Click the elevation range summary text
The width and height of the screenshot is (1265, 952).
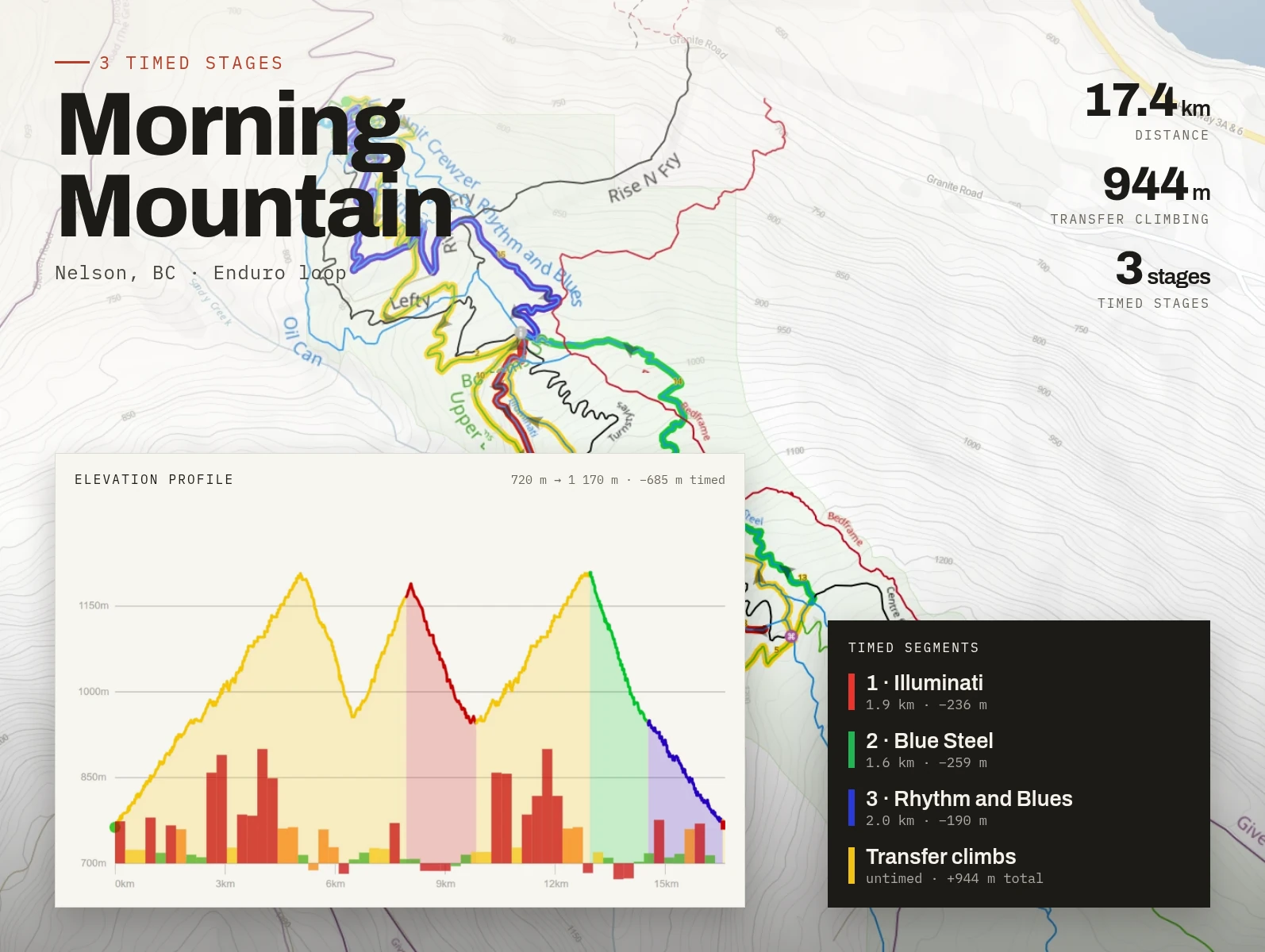(x=618, y=480)
